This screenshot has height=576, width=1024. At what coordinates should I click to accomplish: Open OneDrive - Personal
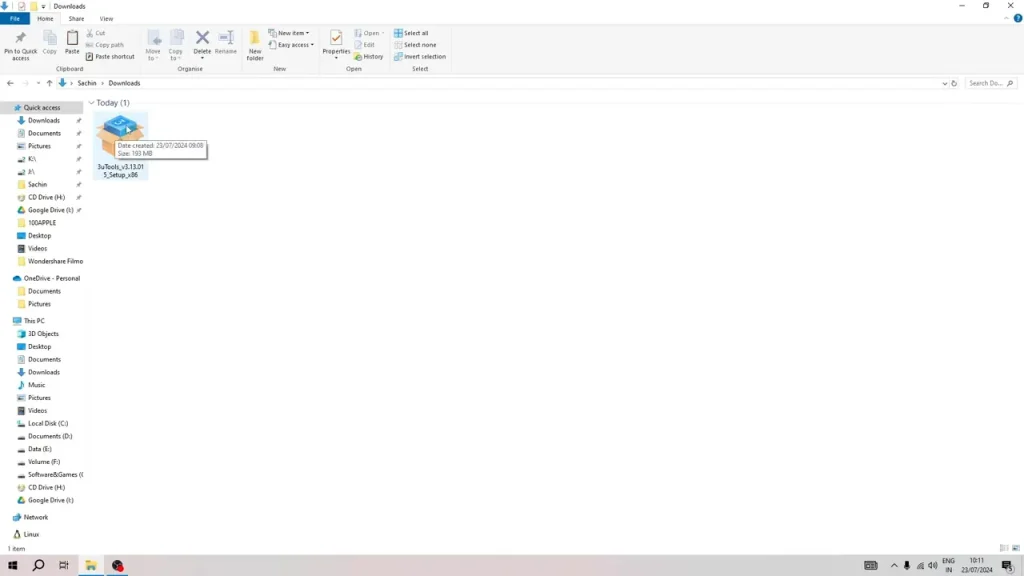(x=52, y=278)
